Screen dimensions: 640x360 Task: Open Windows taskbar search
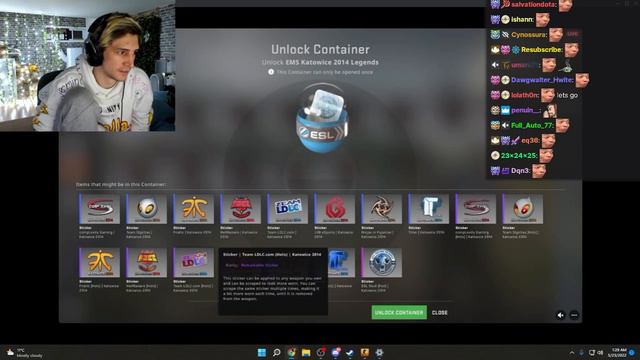pyautogui.click(x=276, y=352)
